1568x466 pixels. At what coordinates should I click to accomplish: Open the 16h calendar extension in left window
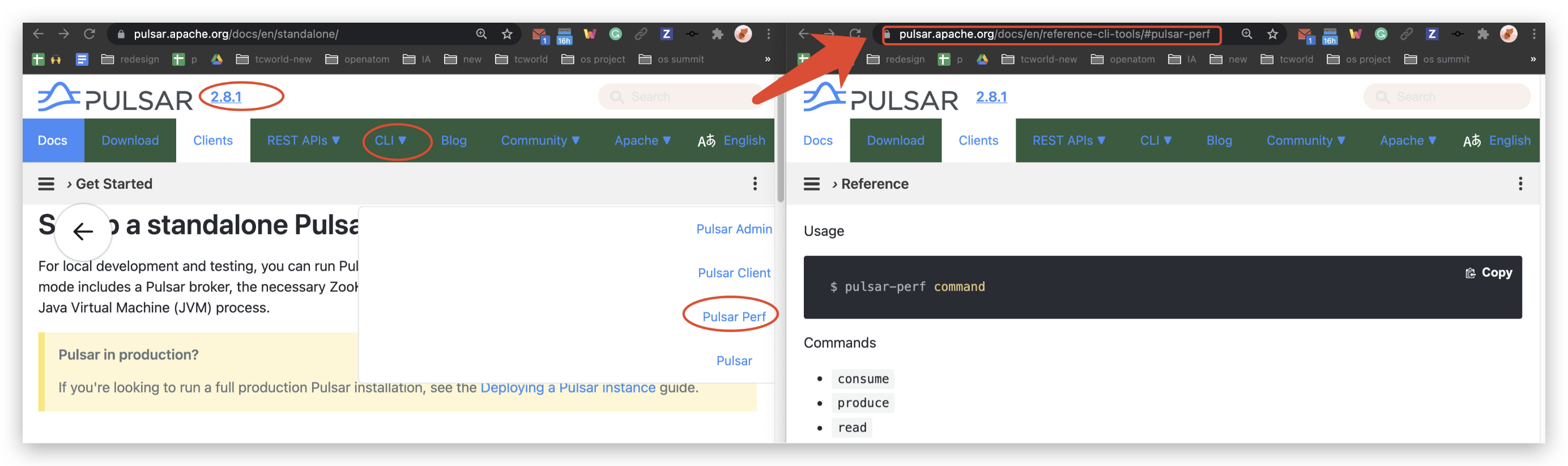[564, 36]
